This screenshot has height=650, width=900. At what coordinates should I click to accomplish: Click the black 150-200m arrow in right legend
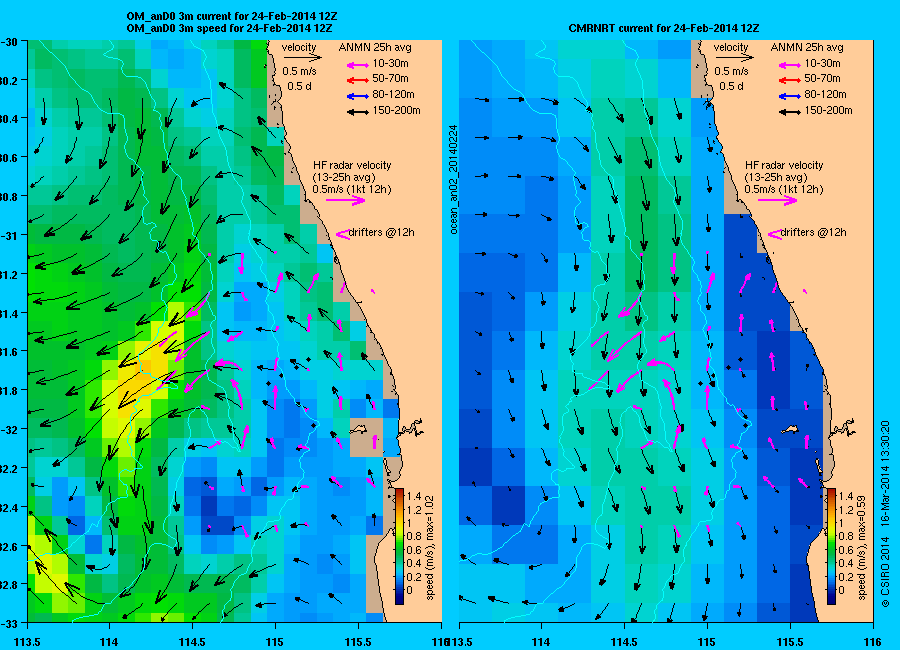click(x=789, y=112)
